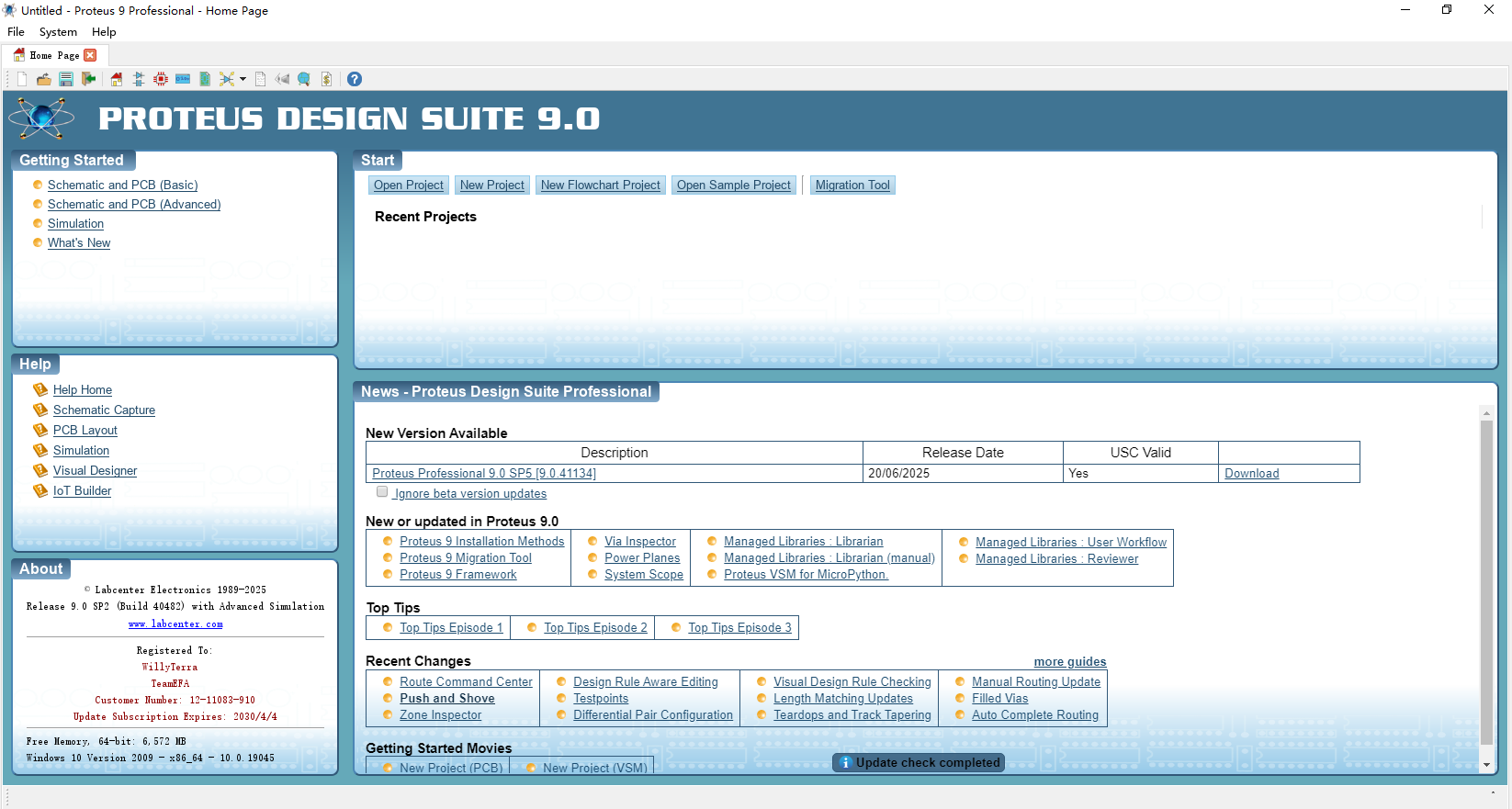The height and width of the screenshot is (809, 1512).
Task: Click the Open Sample Project button
Action: [733, 185]
